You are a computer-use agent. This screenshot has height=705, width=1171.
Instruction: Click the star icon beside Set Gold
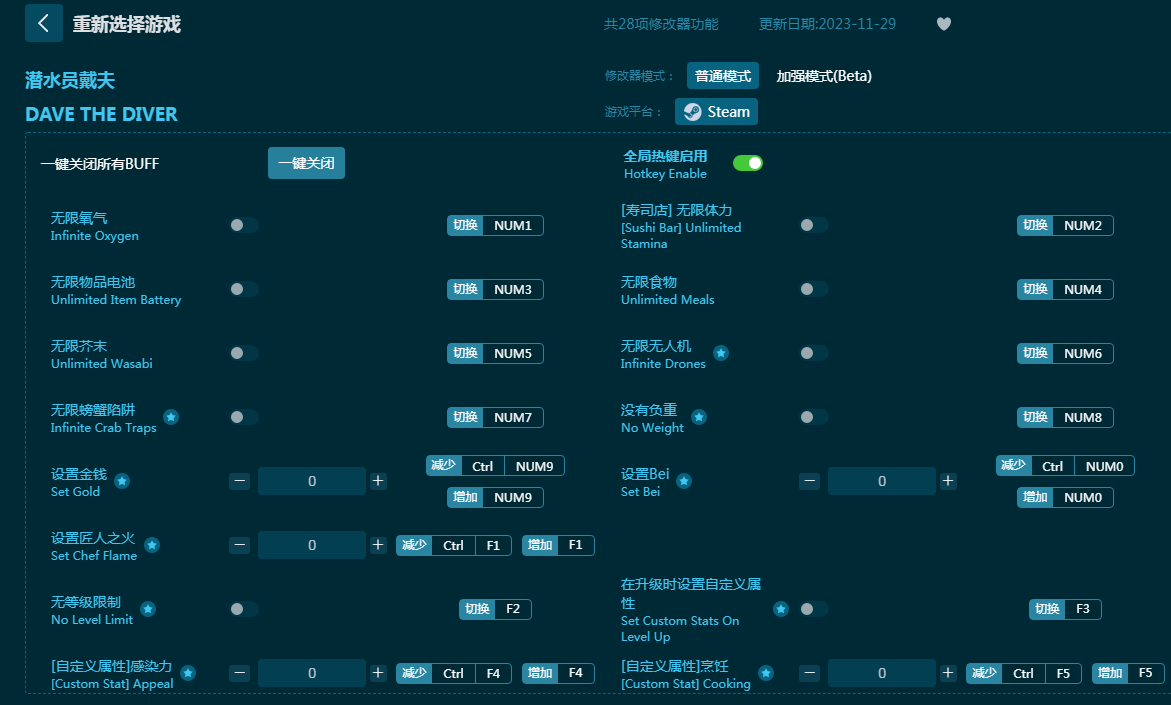(x=122, y=481)
